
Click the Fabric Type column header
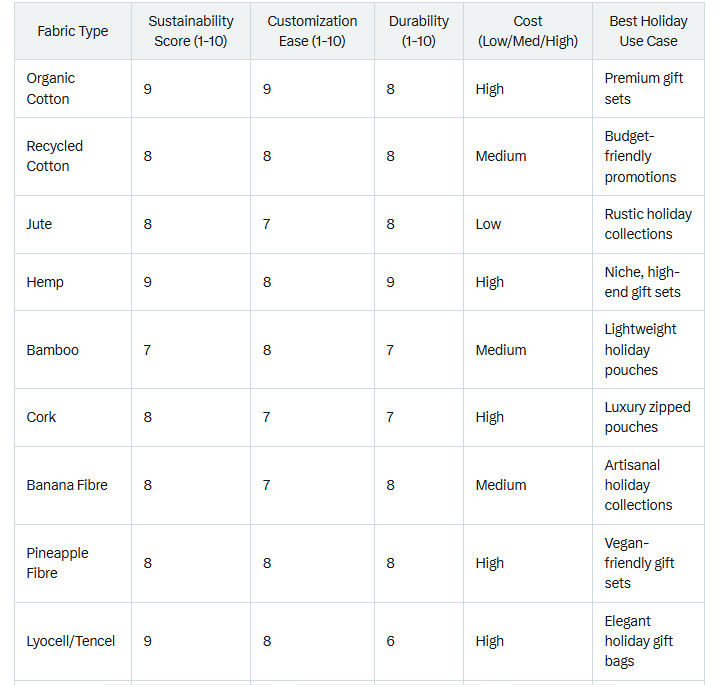[72, 31]
